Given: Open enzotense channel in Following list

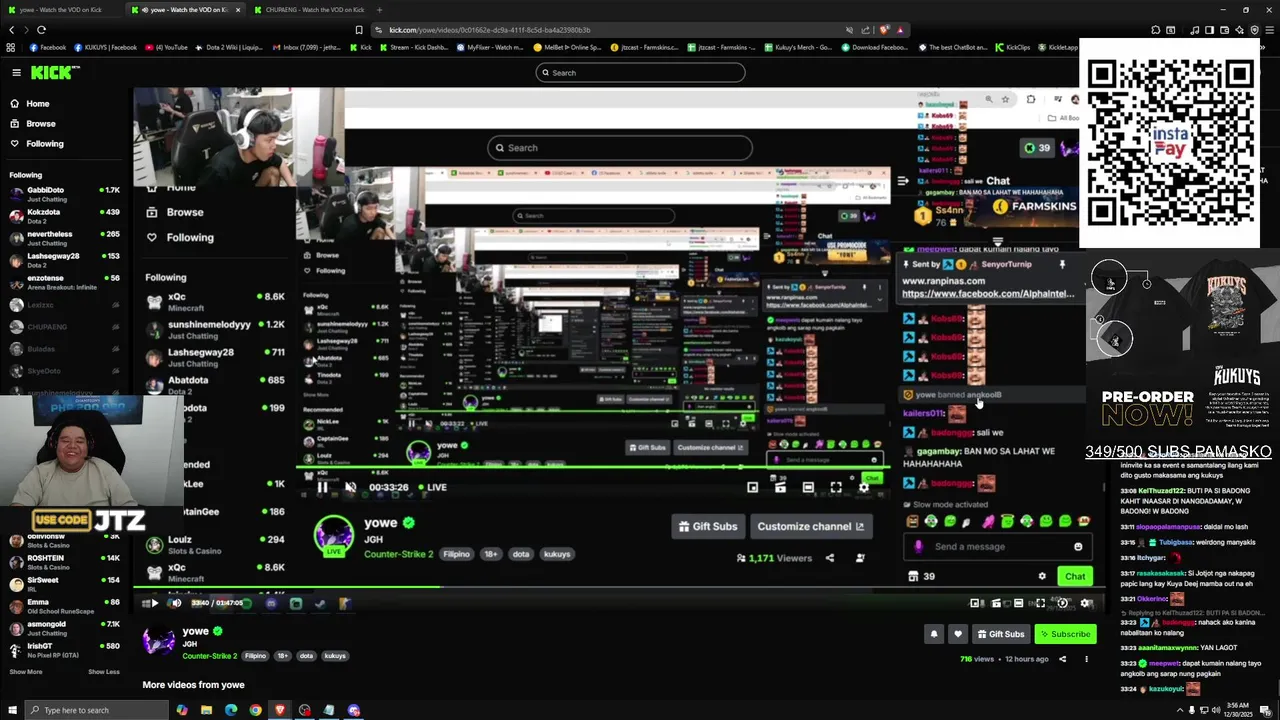Looking at the screenshot, I should click(64, 282).
